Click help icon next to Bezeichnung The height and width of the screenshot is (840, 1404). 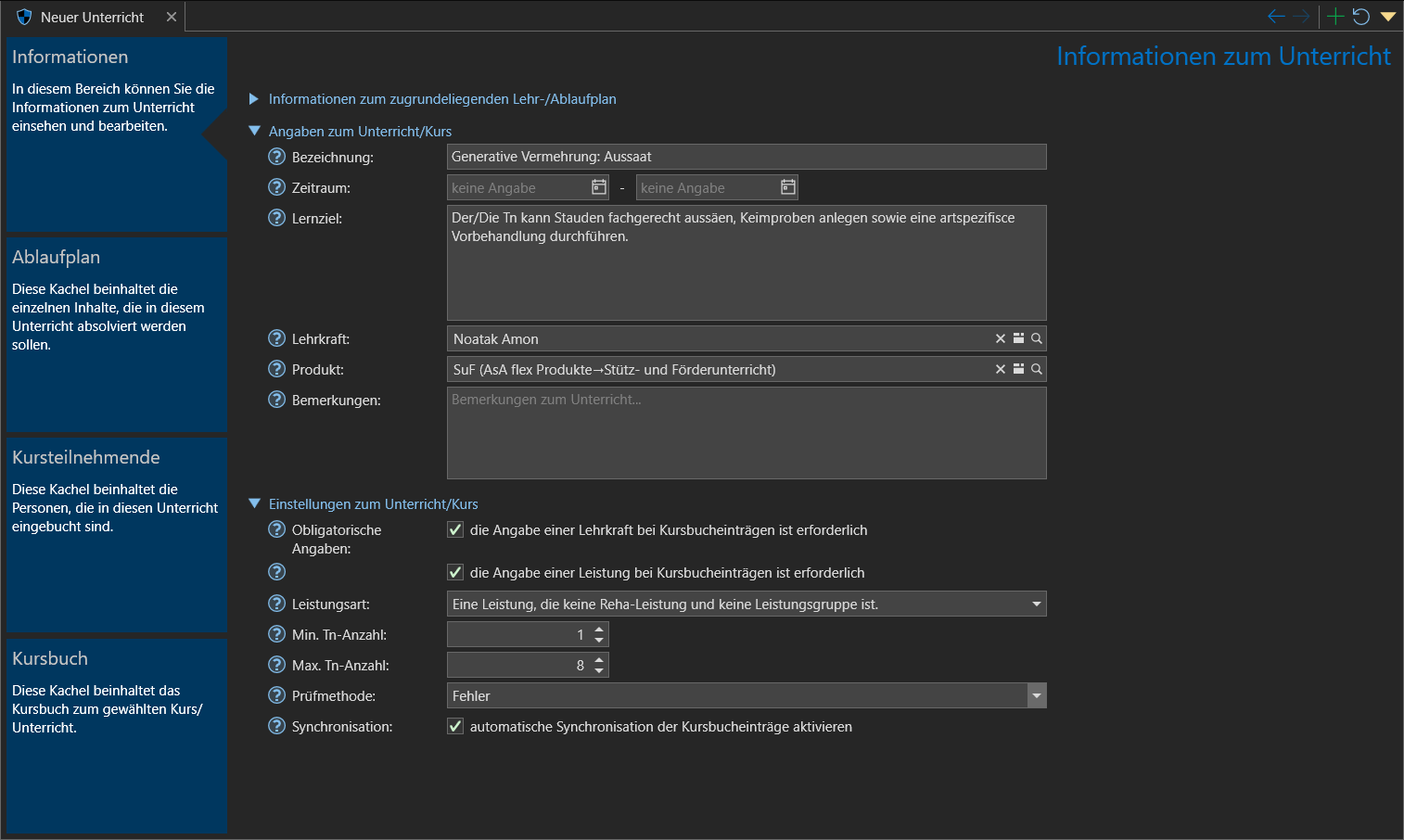(276, 157)
